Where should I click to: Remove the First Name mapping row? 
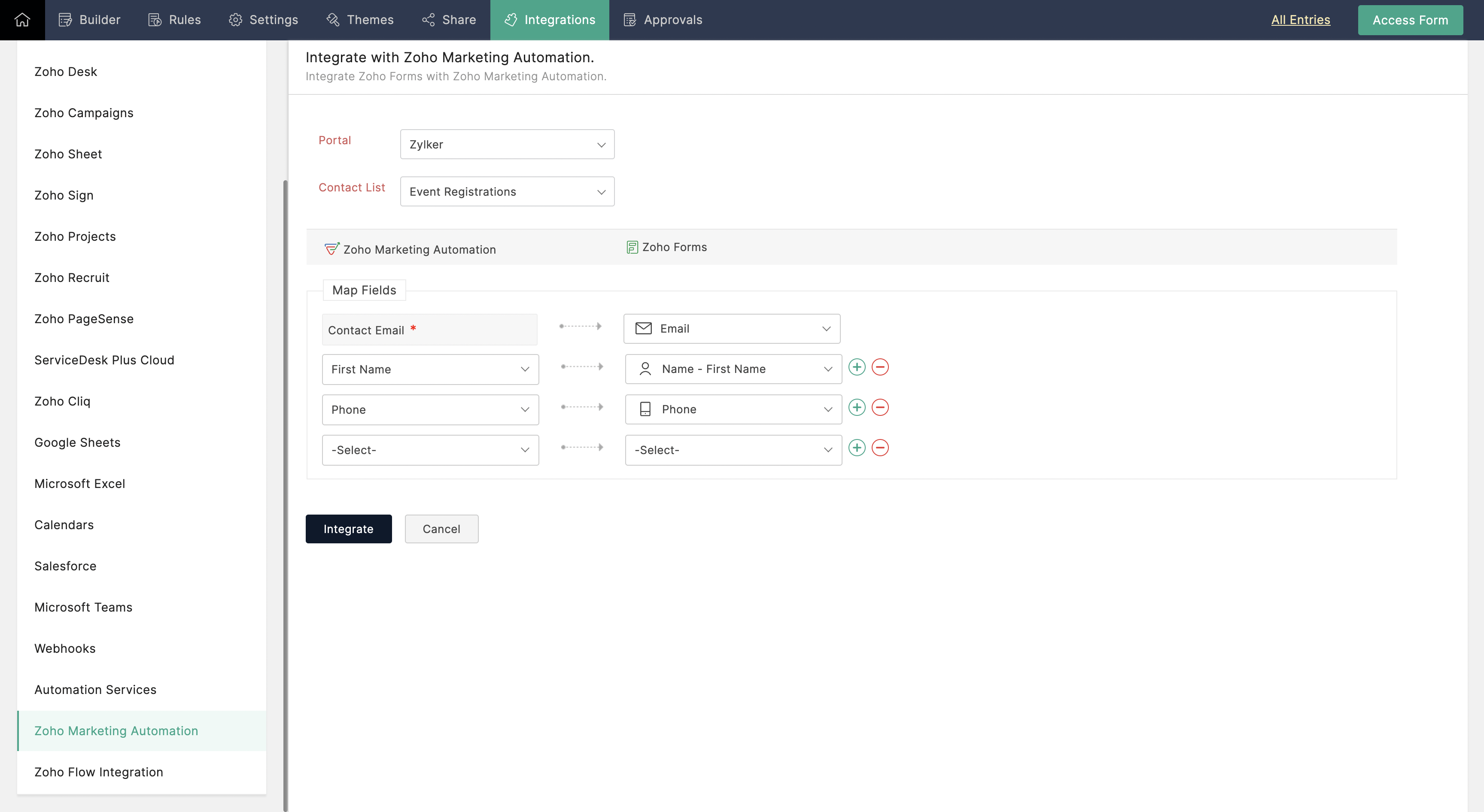(x=880, y=367)
